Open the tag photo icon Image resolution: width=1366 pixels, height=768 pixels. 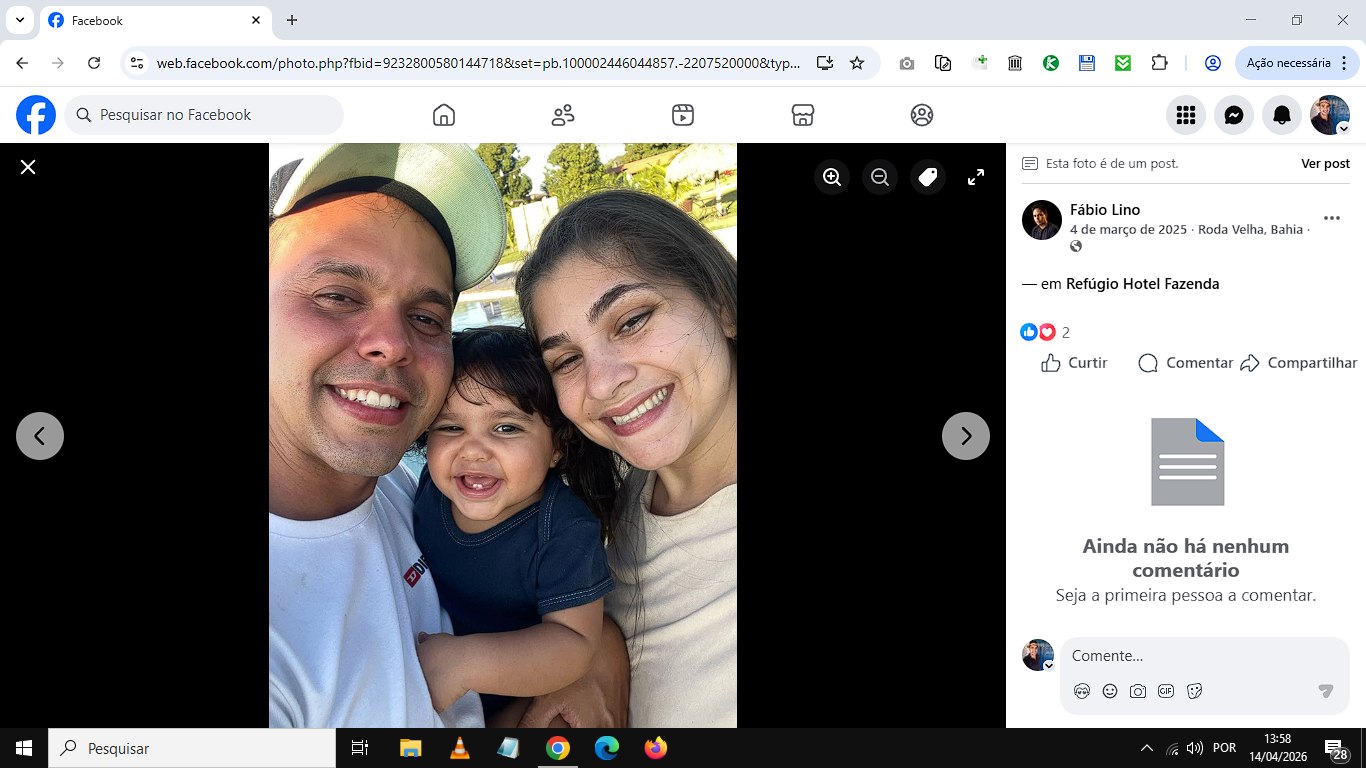(x=928, y=177)
